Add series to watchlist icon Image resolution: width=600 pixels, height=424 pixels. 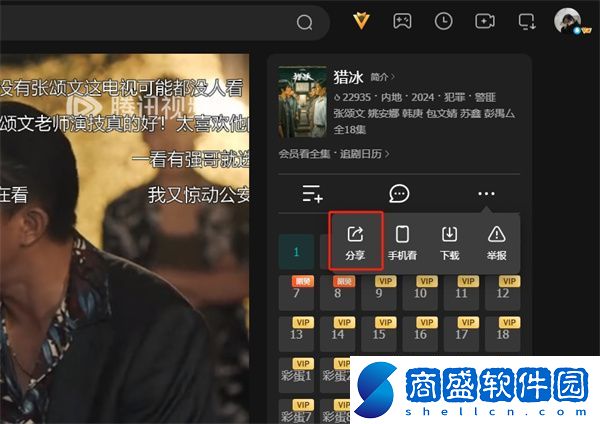click(312, 194)
